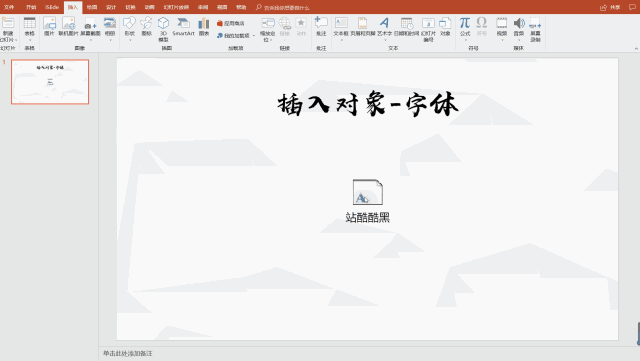Expand My Add-ins dropdown arrow
This screenshot has width=640, height=361.
[253, 36]
